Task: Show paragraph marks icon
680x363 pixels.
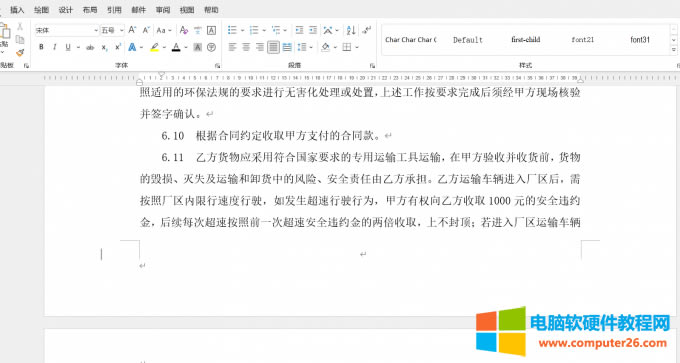Action: click(x=366, y=30)
